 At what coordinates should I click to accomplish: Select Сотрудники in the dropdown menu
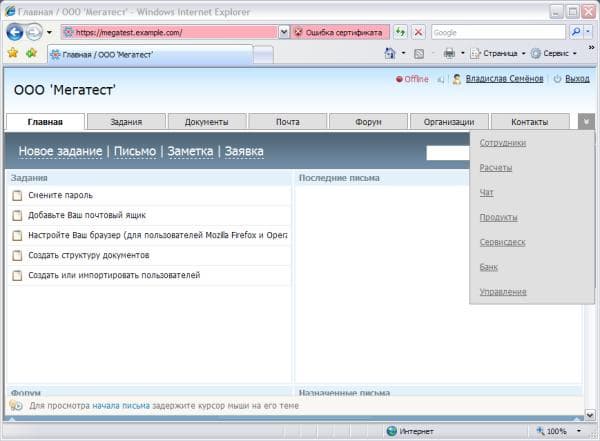click(503, 143)
